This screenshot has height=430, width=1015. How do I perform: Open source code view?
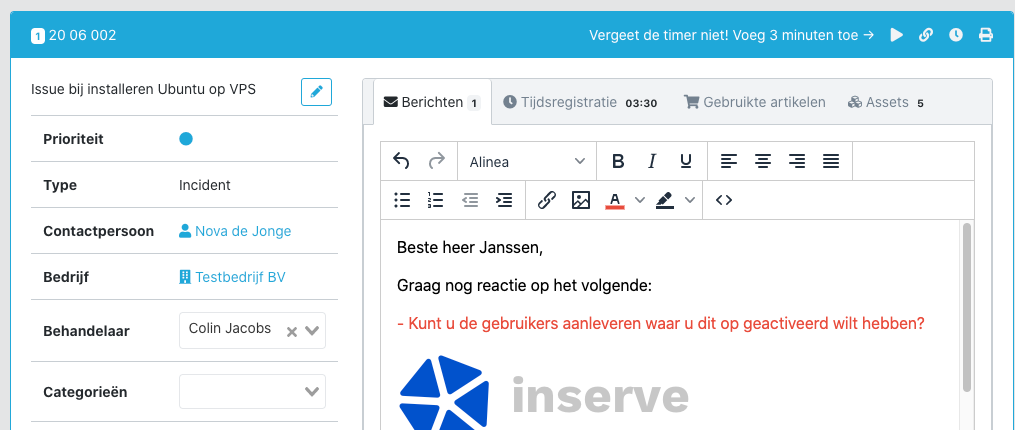tap(724, 200)
